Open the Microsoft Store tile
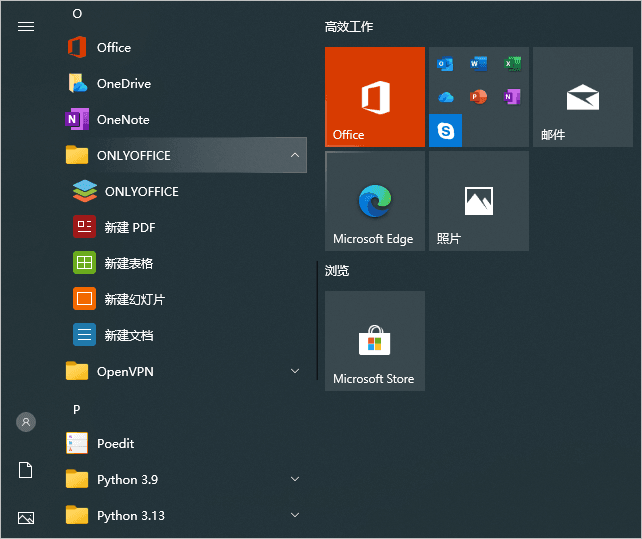This screenshot has width=642, height=539. click(x=375, y=341)
